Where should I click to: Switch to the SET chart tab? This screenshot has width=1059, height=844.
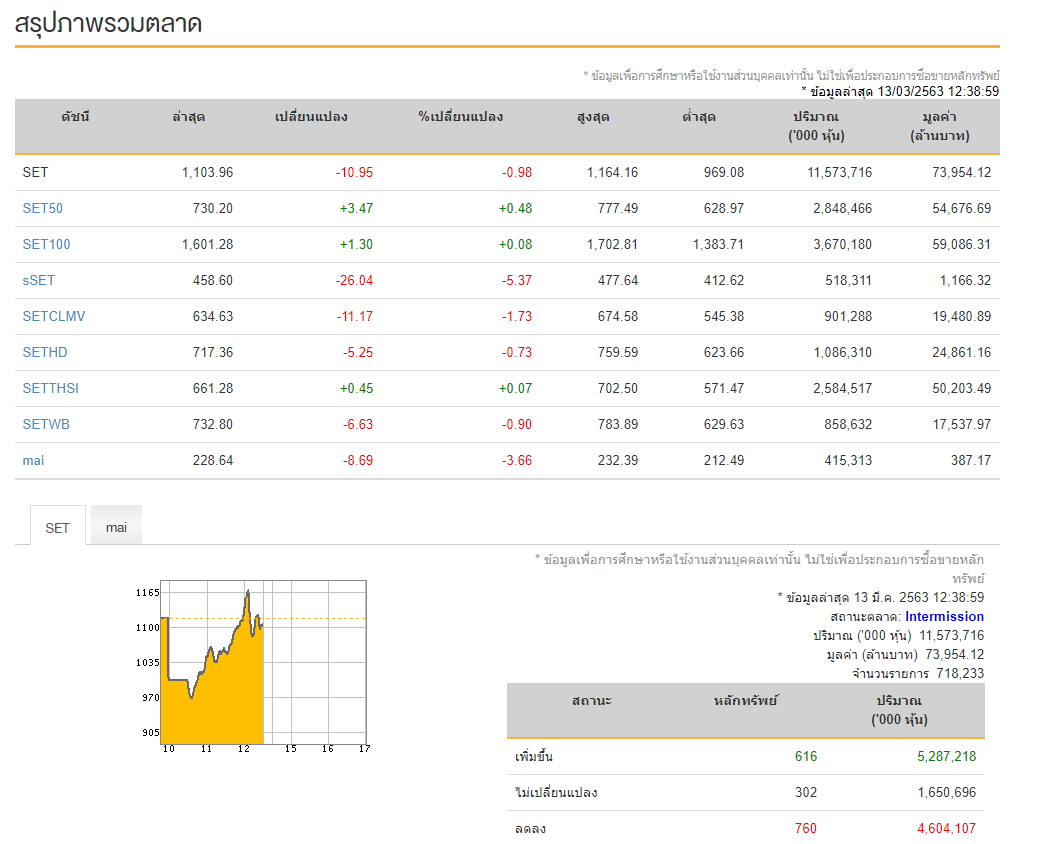[57, 527]
